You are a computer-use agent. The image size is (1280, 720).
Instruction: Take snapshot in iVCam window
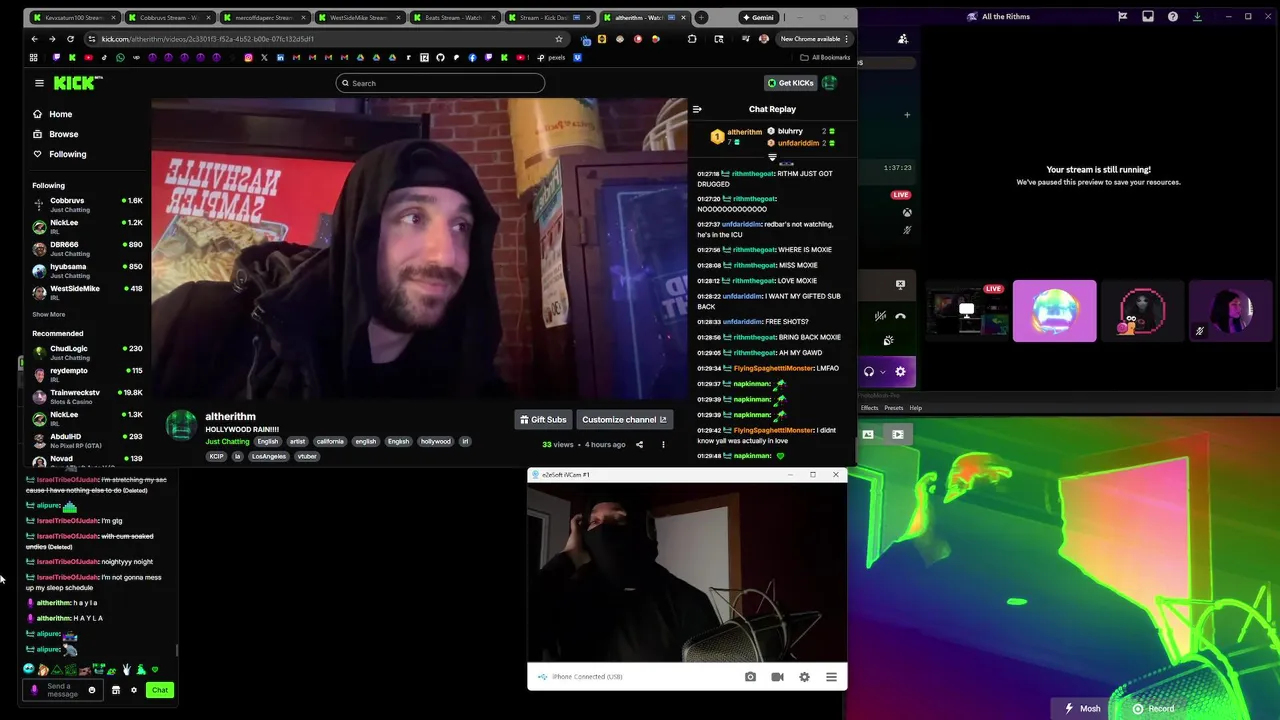750,677
